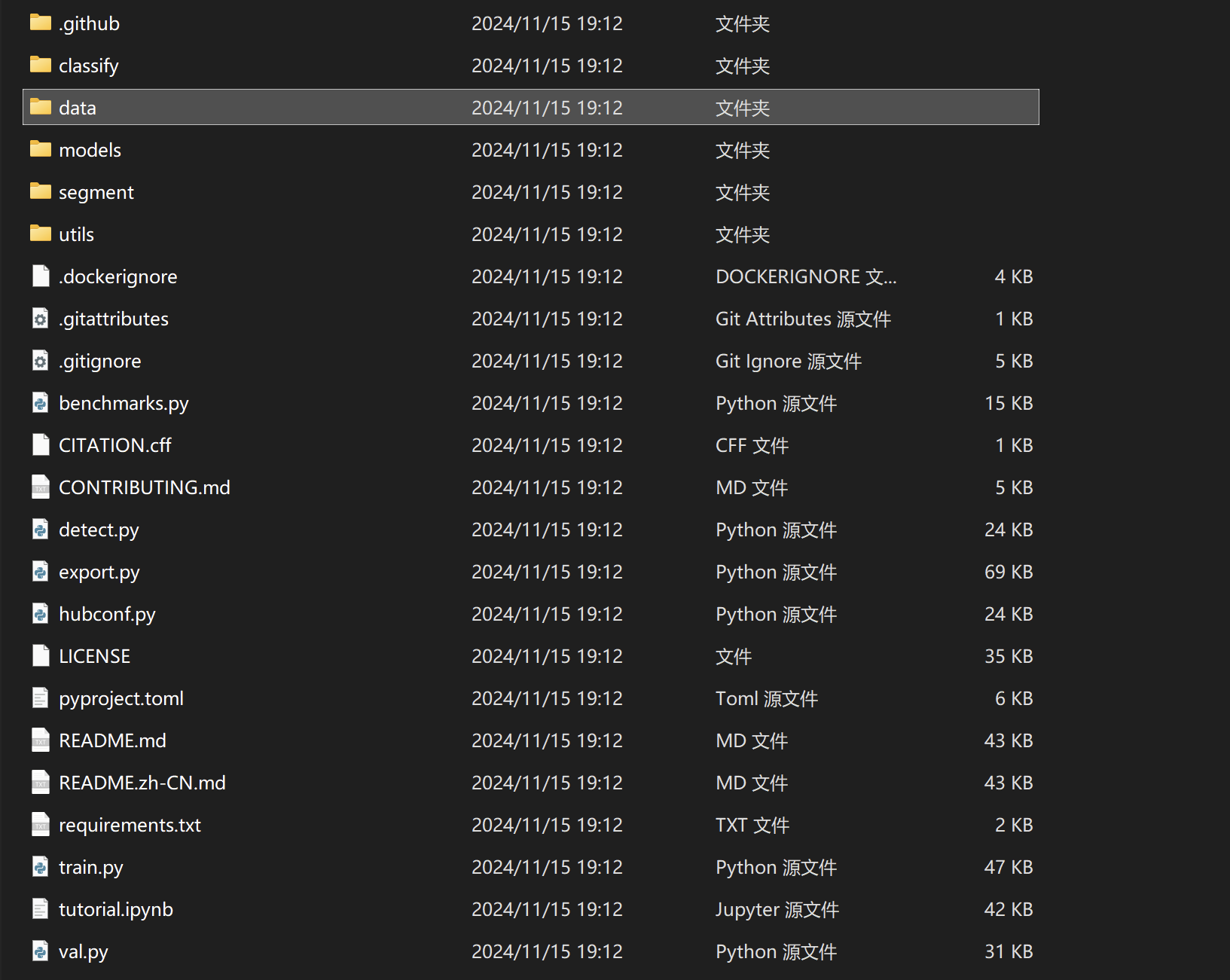The height and width of the screenshot is (980, 1230).
Task: Click the CONTRIBUTING.md file icon
Action: (x=41, y=487)
